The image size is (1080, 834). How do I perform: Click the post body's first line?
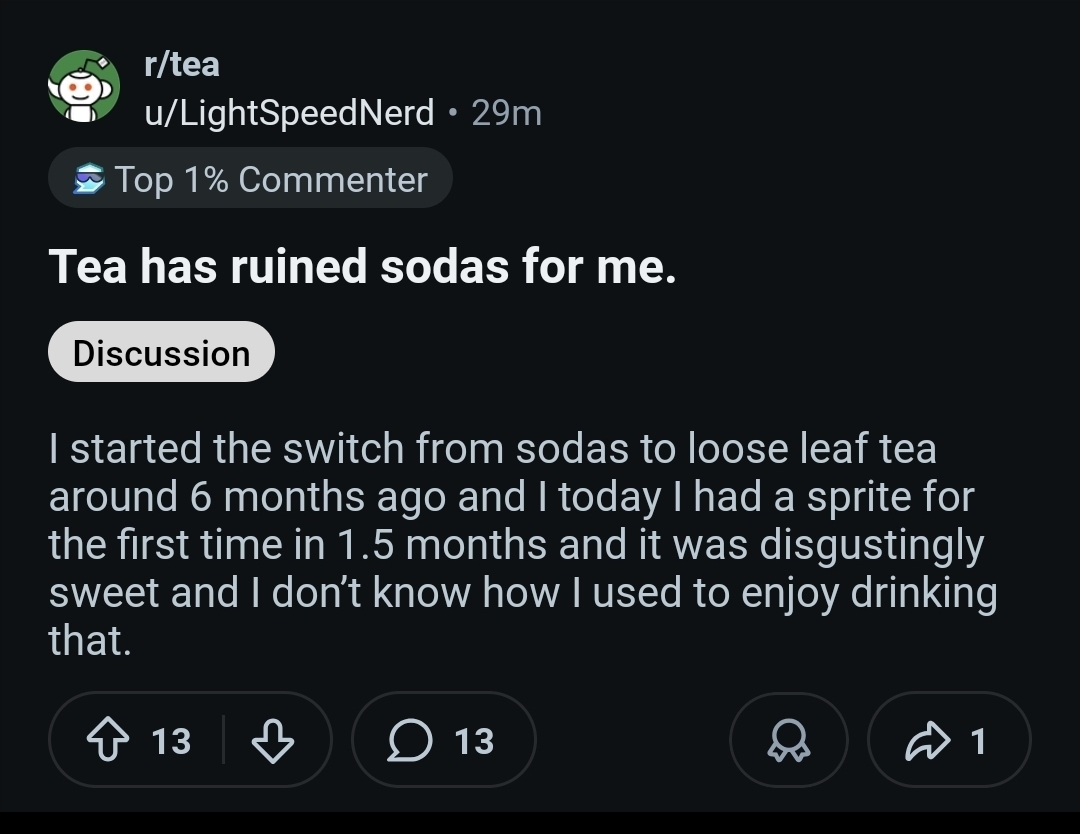click(492, 449)
